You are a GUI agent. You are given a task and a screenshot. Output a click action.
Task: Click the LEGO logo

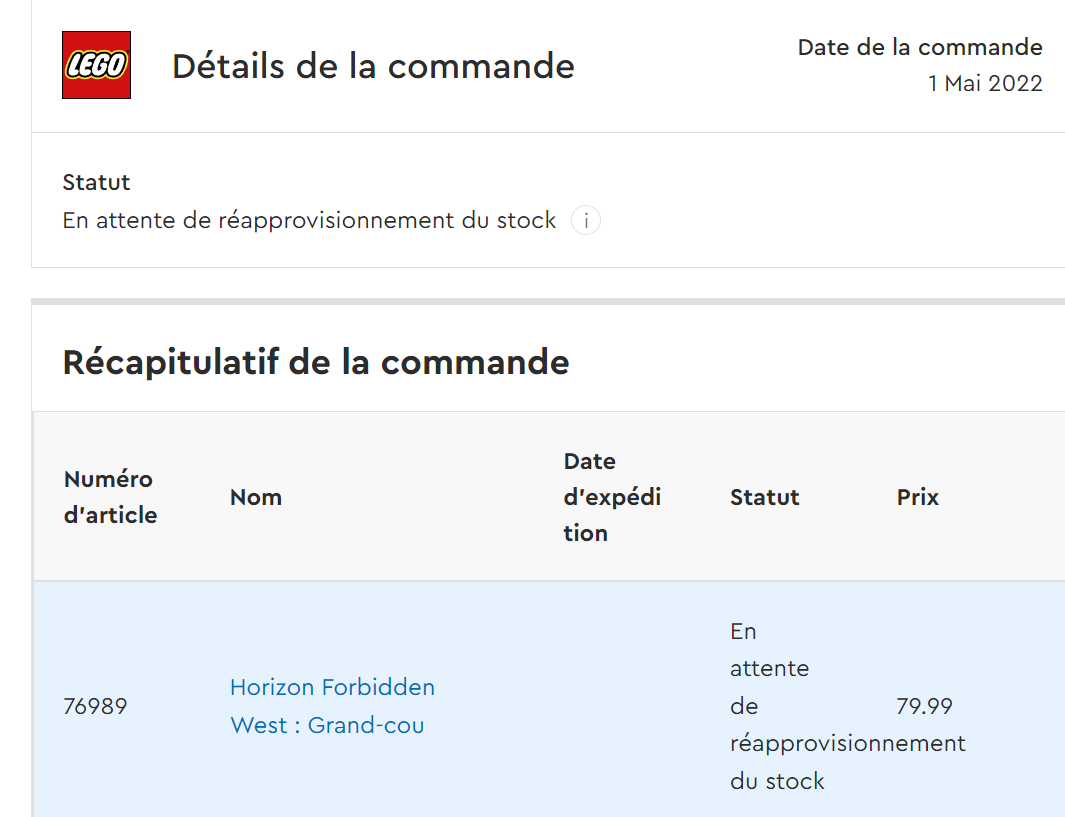96,65
